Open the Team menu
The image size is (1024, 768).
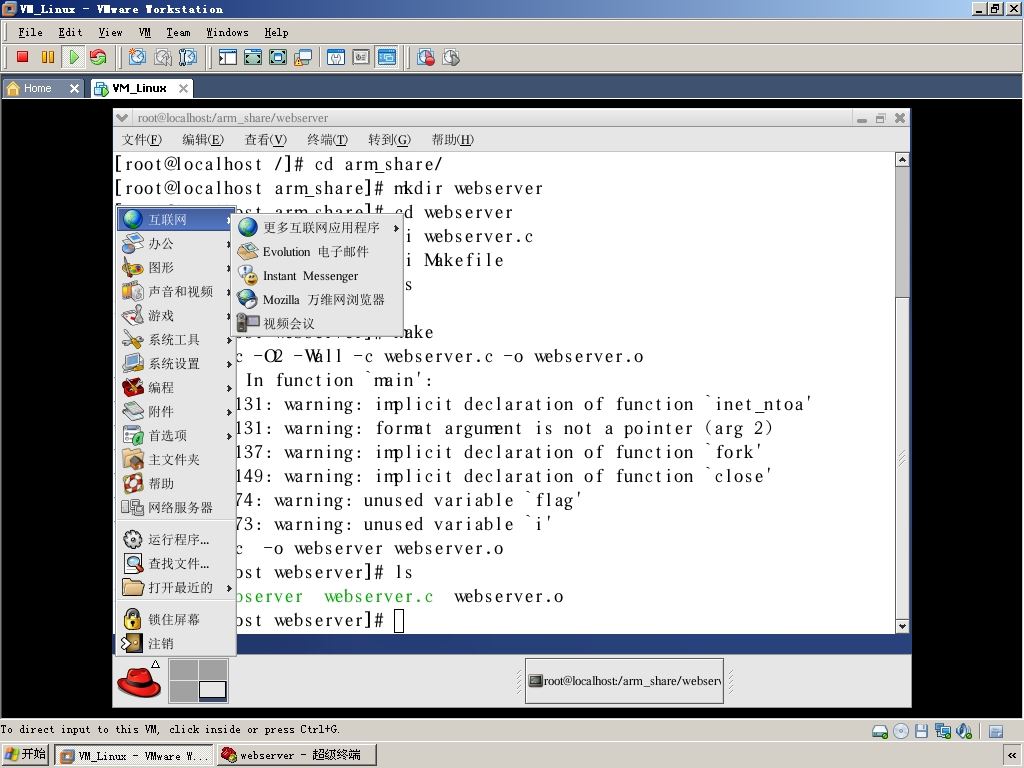pyautogui.click(x=178, y=32)
